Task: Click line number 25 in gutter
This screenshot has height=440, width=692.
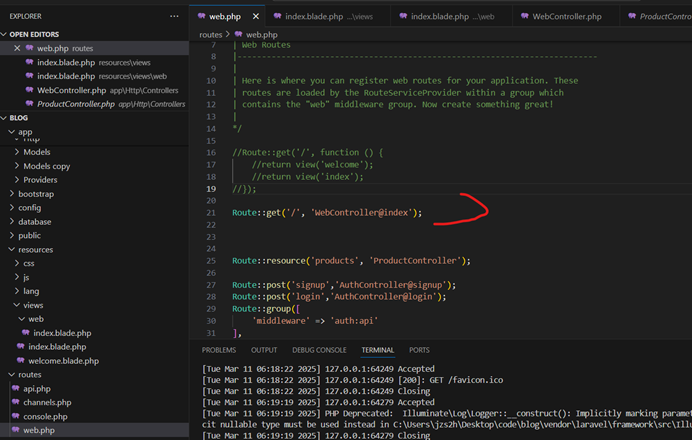Action: [x=211, y=261]
